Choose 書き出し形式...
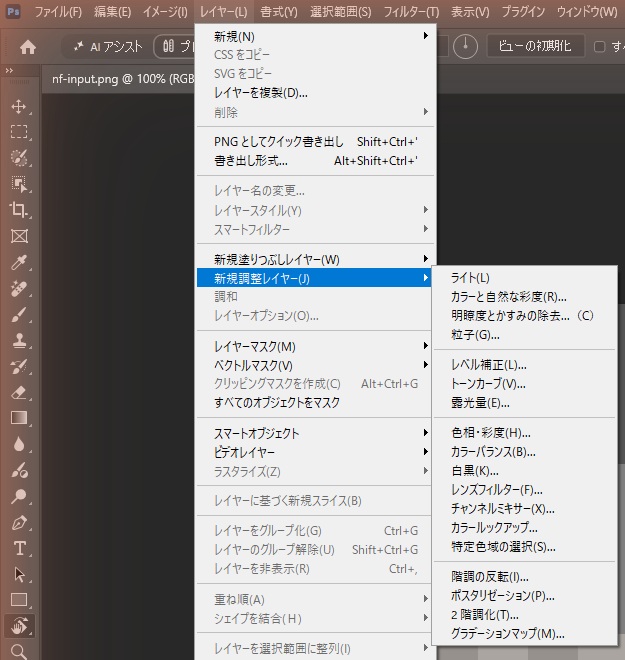The image size is (625, 660). pos(316,160)
